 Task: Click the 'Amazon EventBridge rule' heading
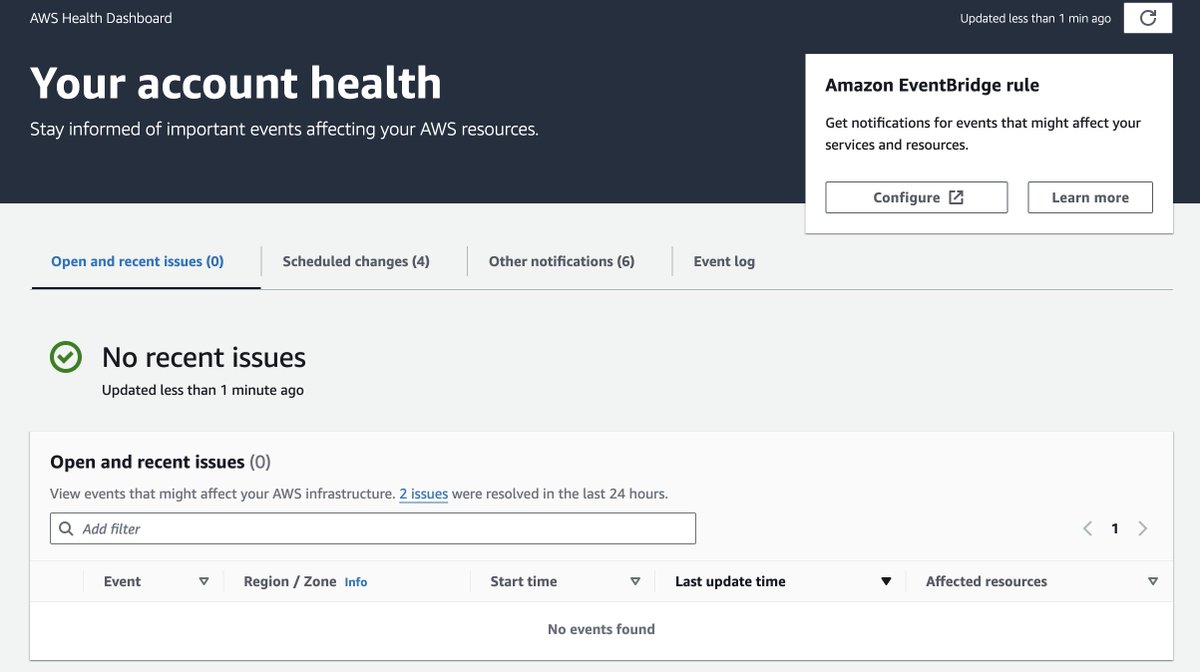point(932,86)
